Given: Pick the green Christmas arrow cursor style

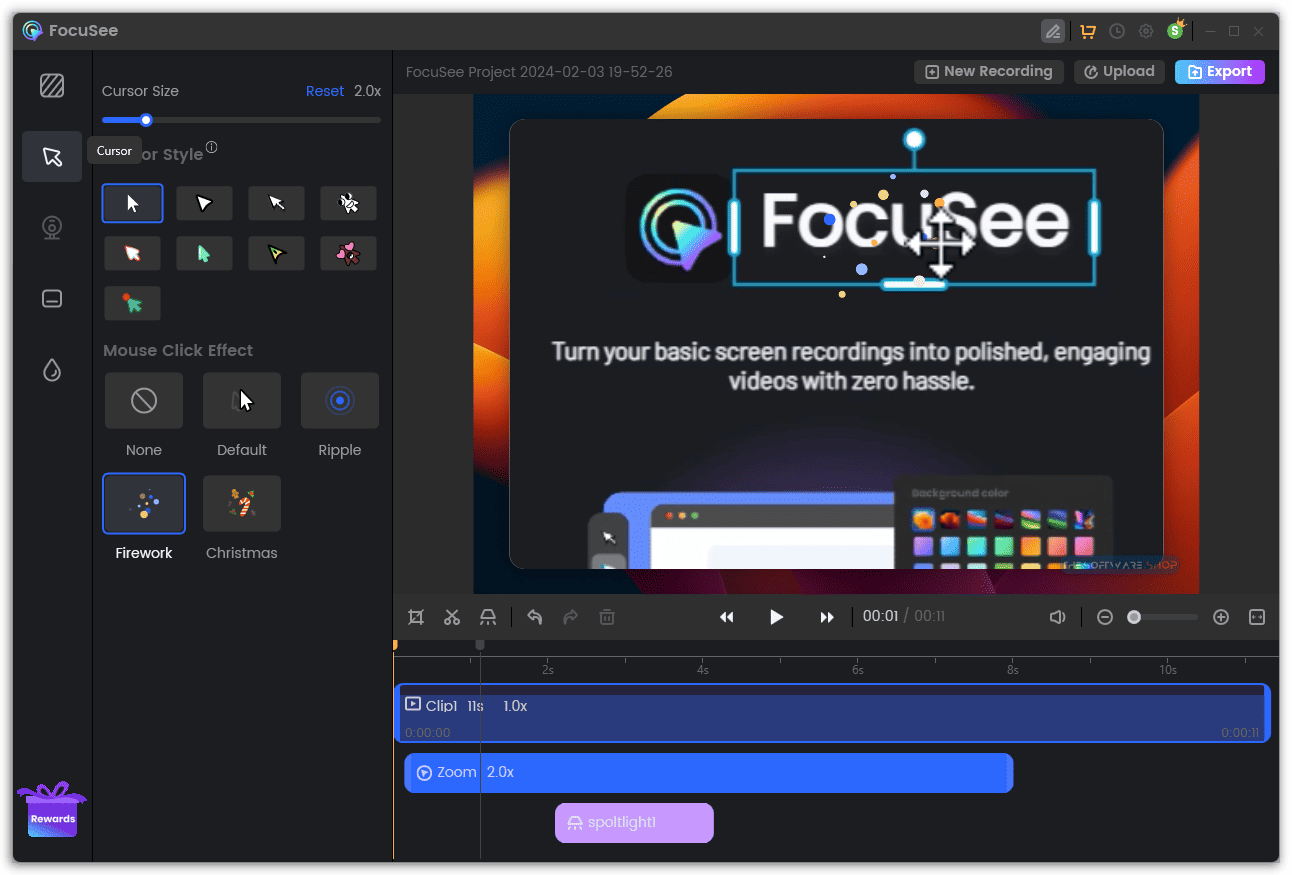Looking at the screenshot, I should [132, 303].
